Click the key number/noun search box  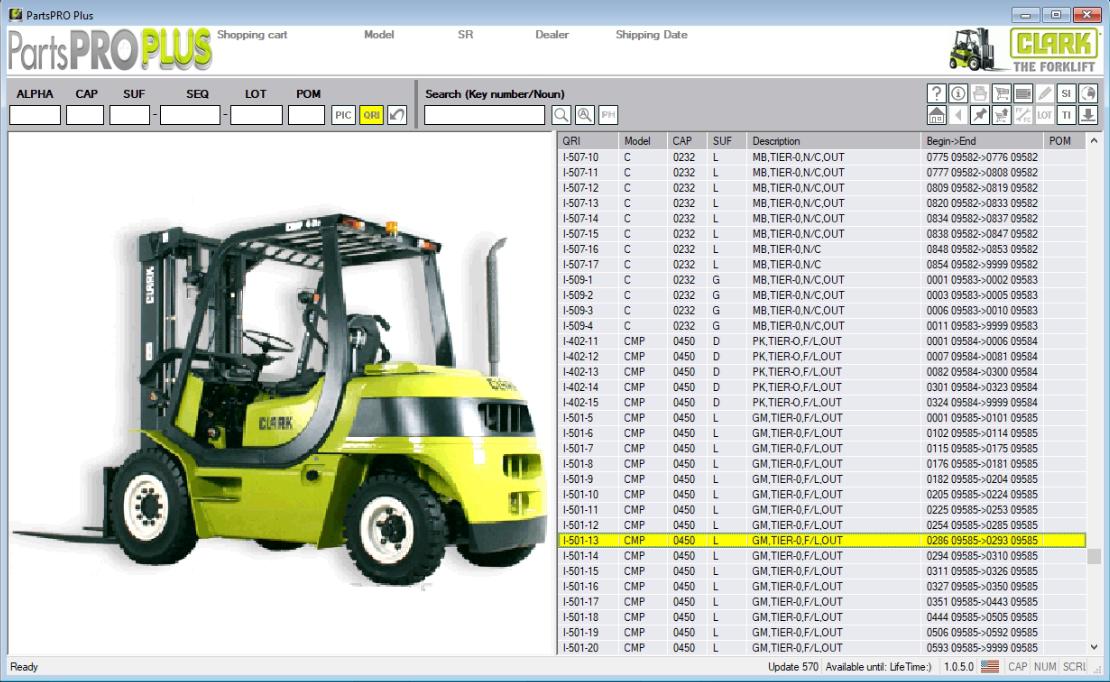(484, 115)
